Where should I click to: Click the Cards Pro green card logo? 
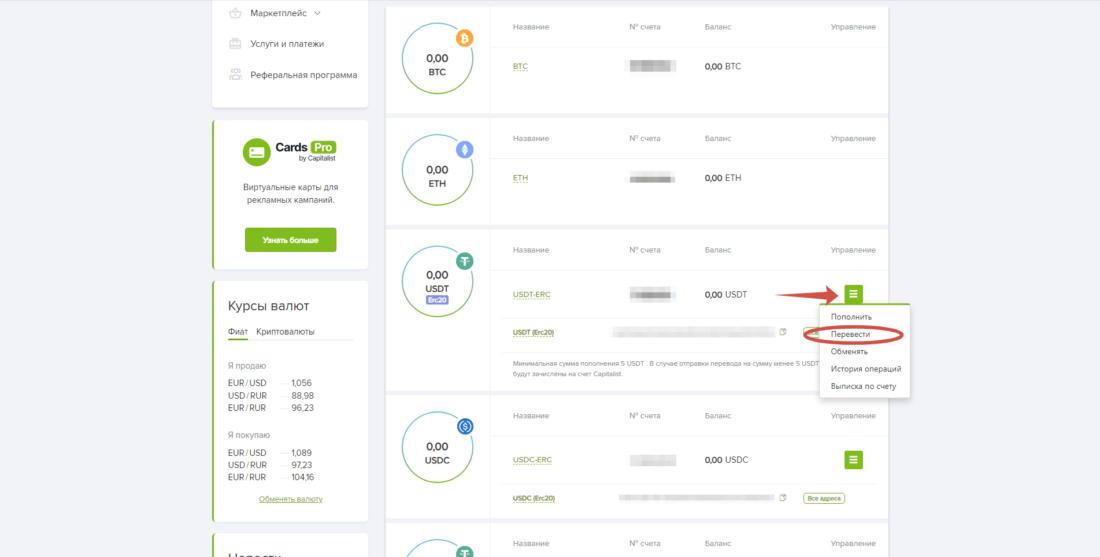point(257,152)
